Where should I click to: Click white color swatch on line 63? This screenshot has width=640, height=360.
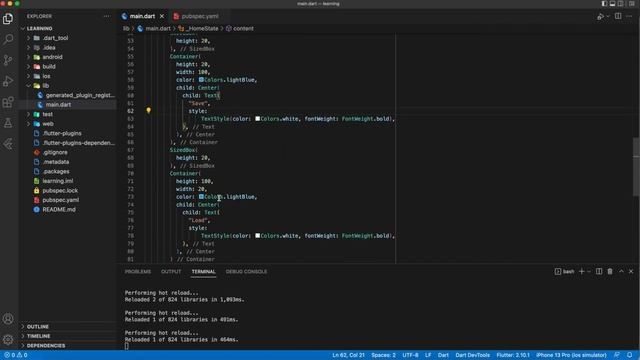(x=258, y=119)
